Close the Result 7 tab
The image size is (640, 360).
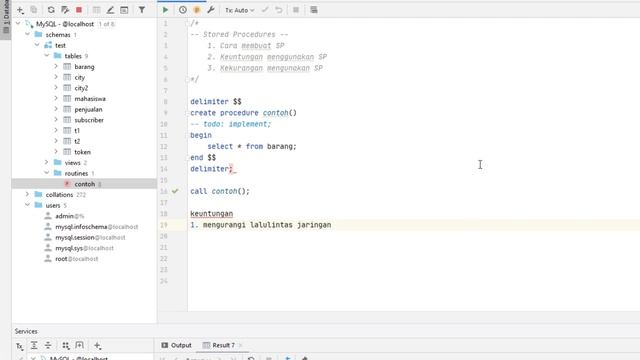[x=241, y=345]
